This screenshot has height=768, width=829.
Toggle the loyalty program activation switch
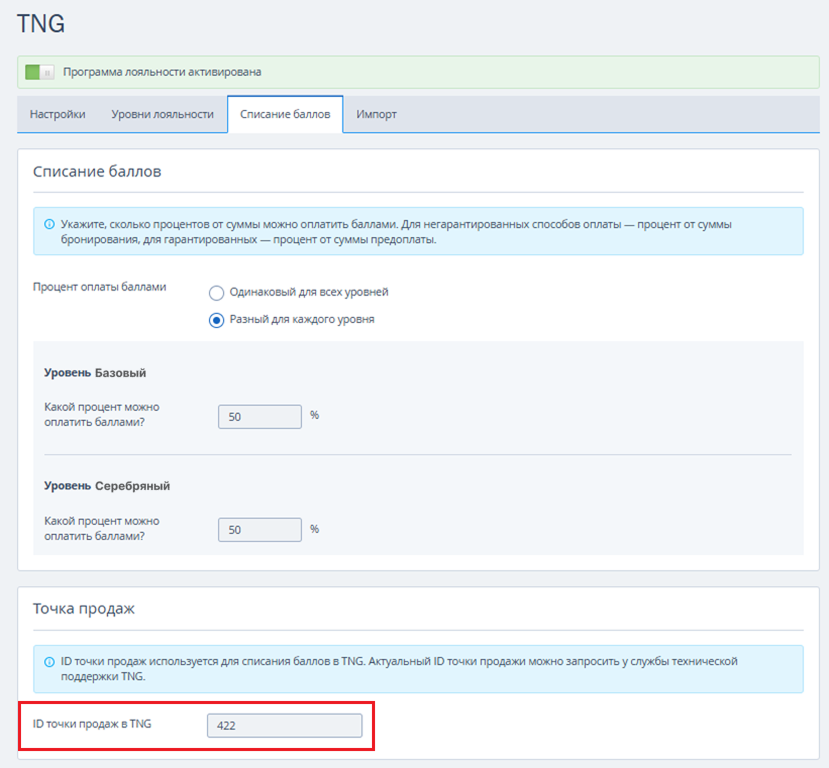pyautogui.click(x=40, y=72)
